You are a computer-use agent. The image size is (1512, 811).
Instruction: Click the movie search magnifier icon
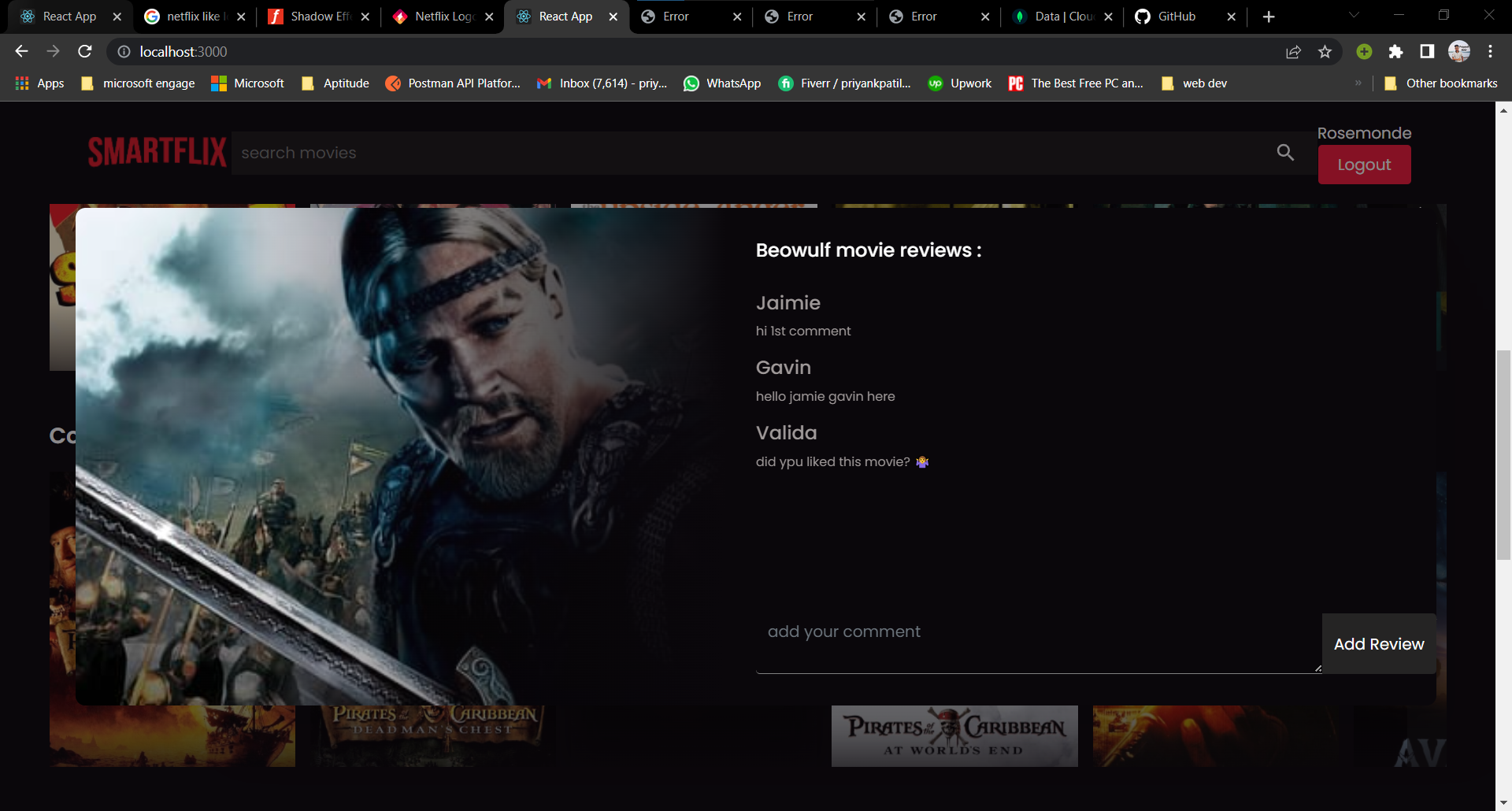click(x=1285, y=152)
